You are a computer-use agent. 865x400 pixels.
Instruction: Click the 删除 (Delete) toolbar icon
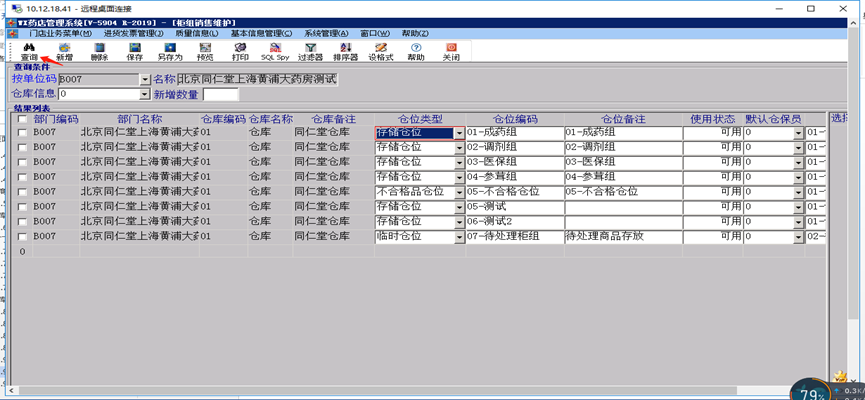click(99, 48)
